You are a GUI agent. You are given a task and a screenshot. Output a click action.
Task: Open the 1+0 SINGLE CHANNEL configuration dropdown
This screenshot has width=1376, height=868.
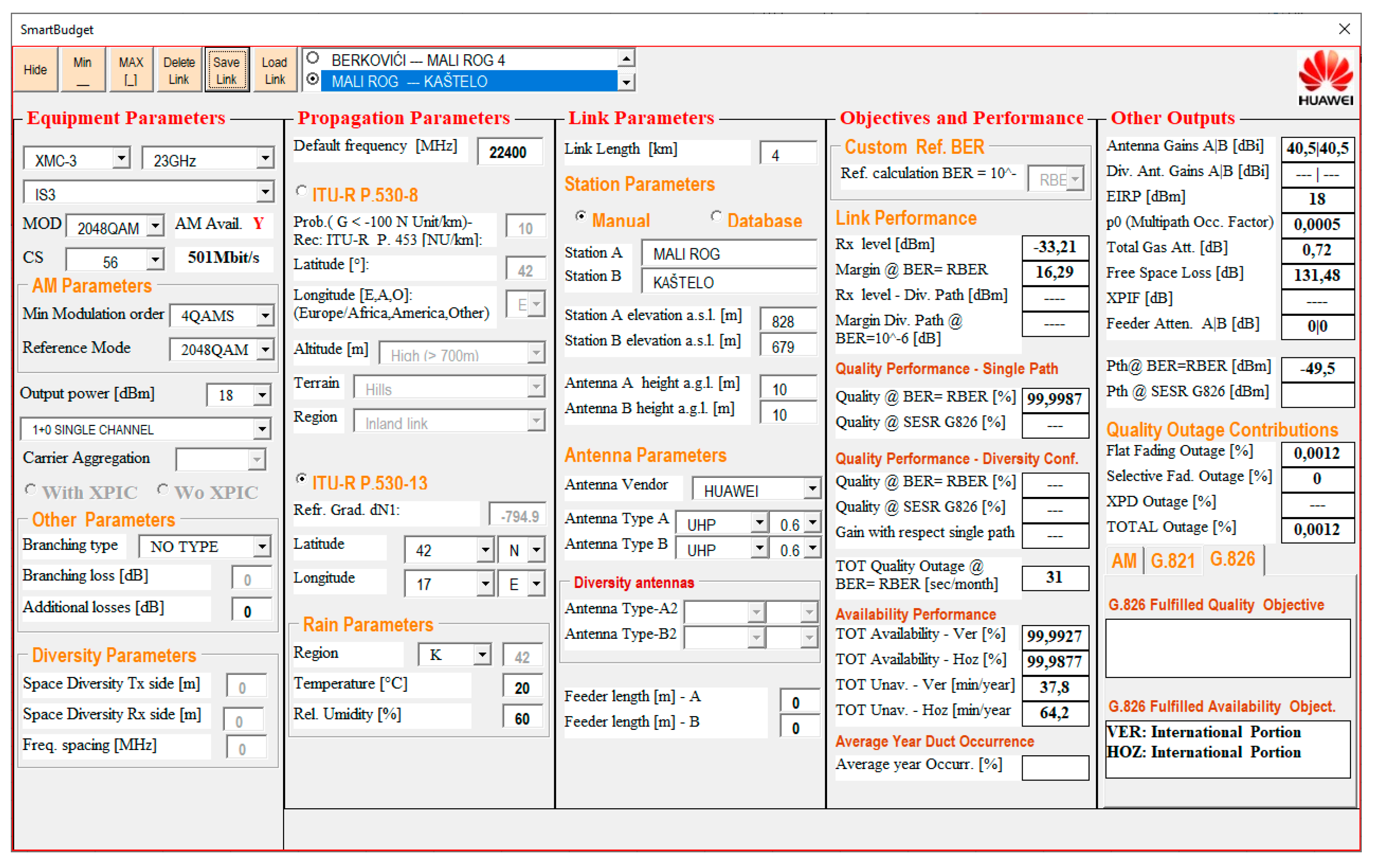[262, 429]
